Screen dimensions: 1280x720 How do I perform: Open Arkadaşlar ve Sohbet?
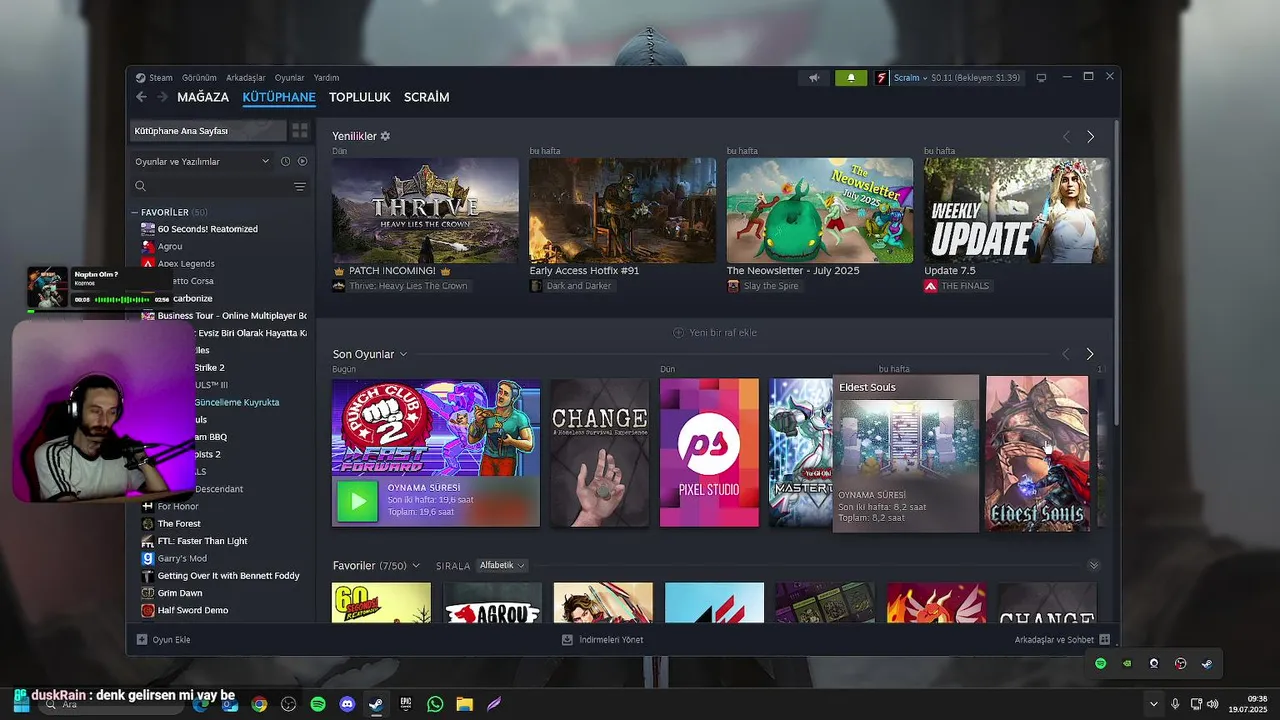(1062, 639)
